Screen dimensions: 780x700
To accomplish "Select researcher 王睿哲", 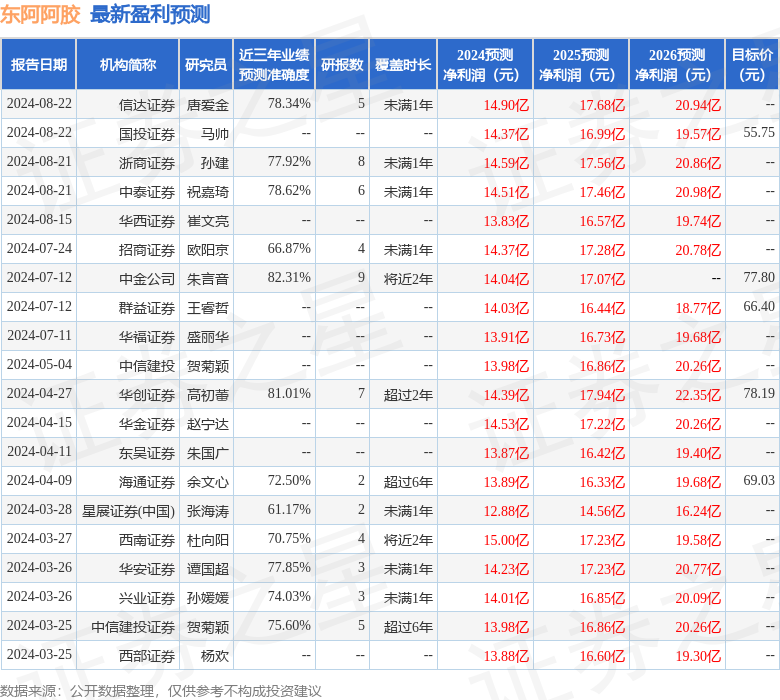I will point(208,308).
